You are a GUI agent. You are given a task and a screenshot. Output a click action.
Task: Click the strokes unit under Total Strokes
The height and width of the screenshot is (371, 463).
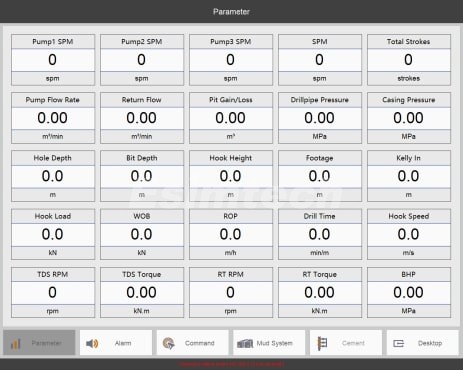[x=409, y=78]
